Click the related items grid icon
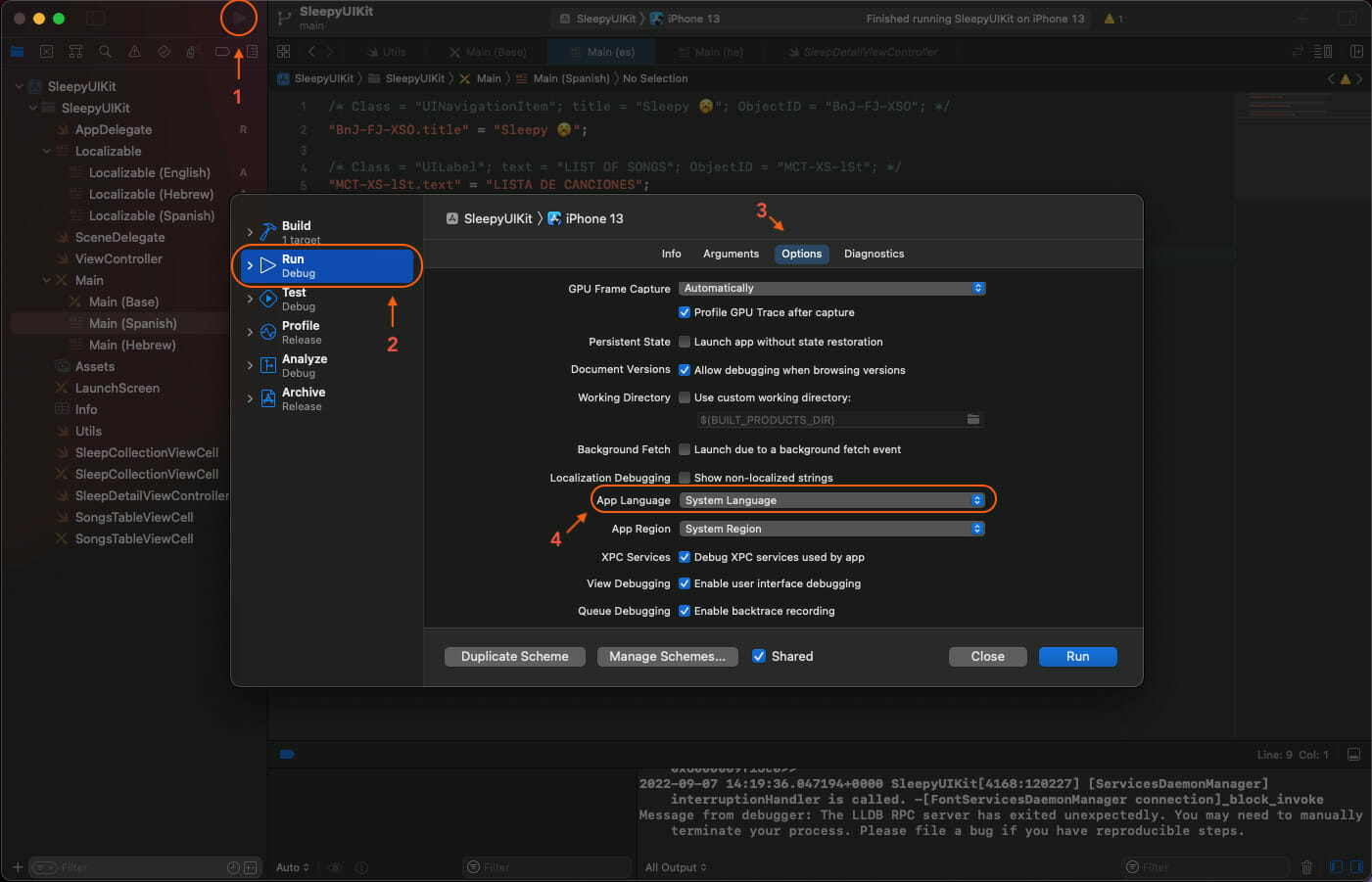Viewport: 1372px width, 882px height. [283, 52]
